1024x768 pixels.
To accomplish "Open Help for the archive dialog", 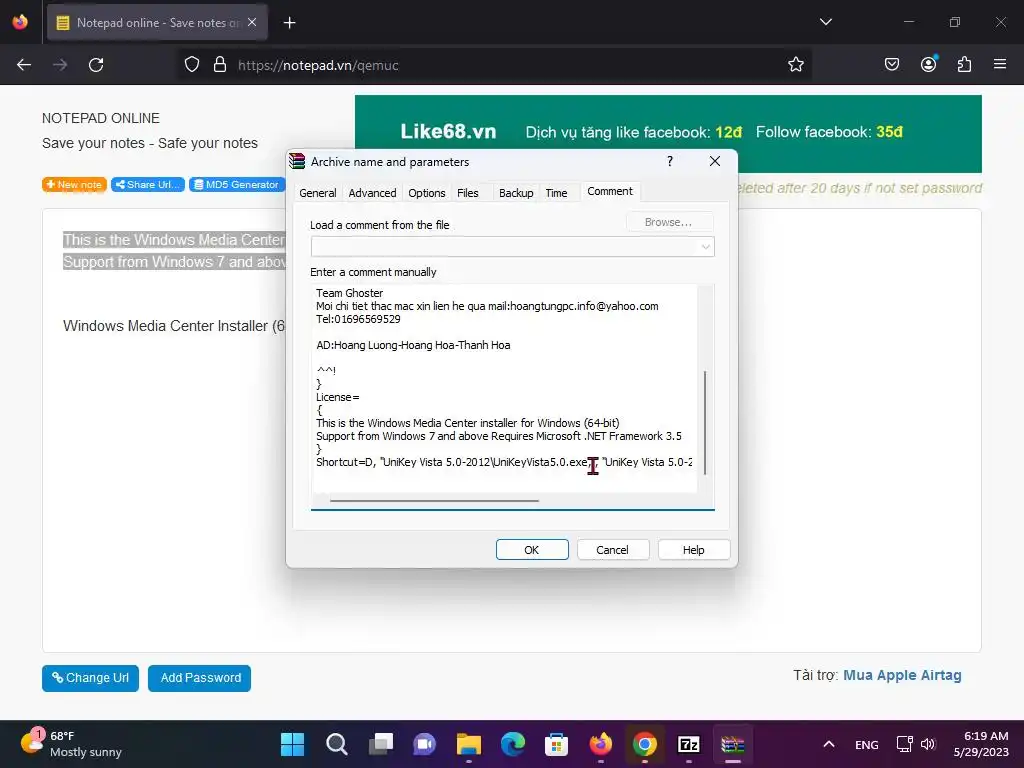I will pos(694,550).
